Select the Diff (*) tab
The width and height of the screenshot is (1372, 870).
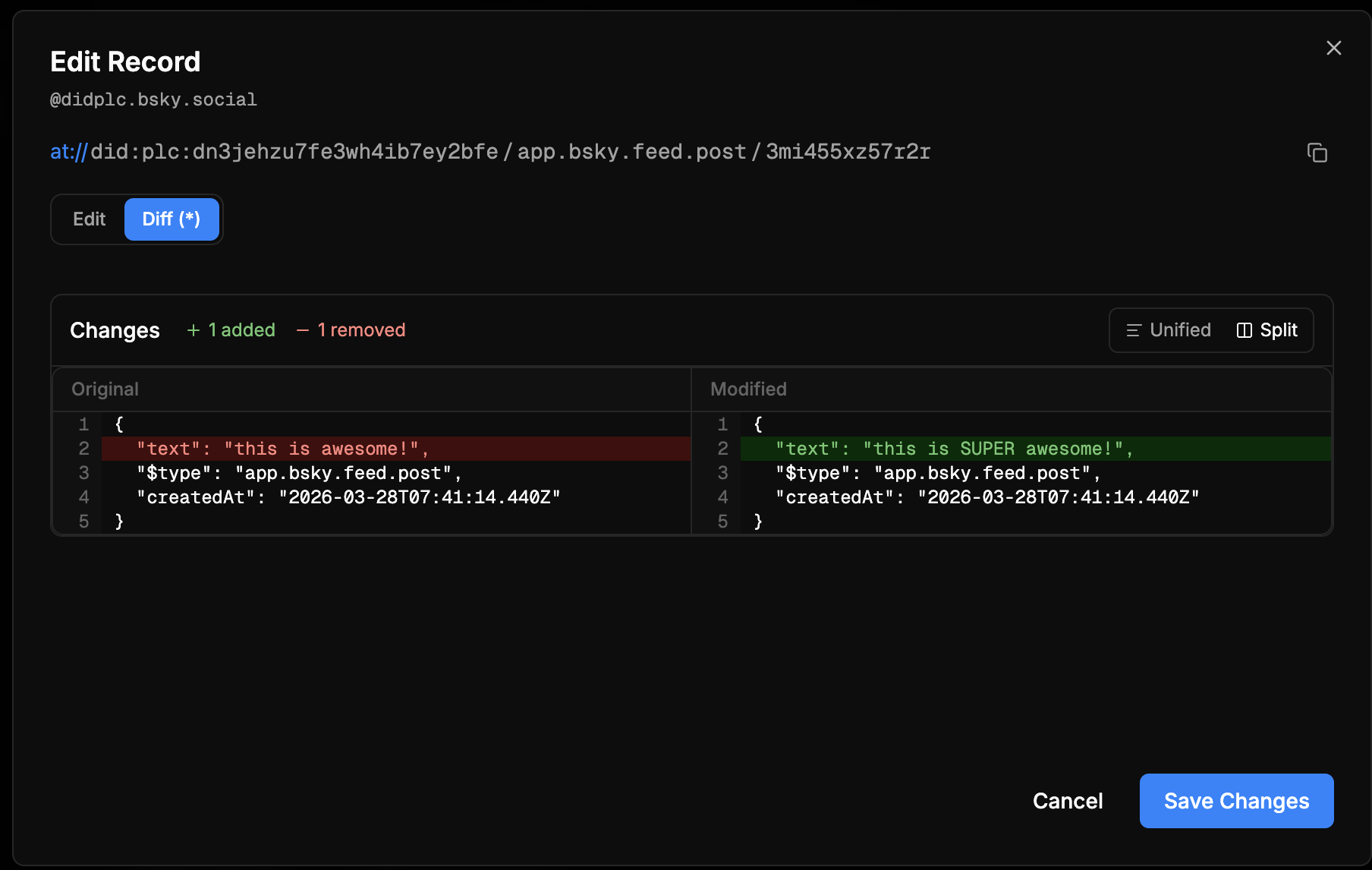(171, 219)
